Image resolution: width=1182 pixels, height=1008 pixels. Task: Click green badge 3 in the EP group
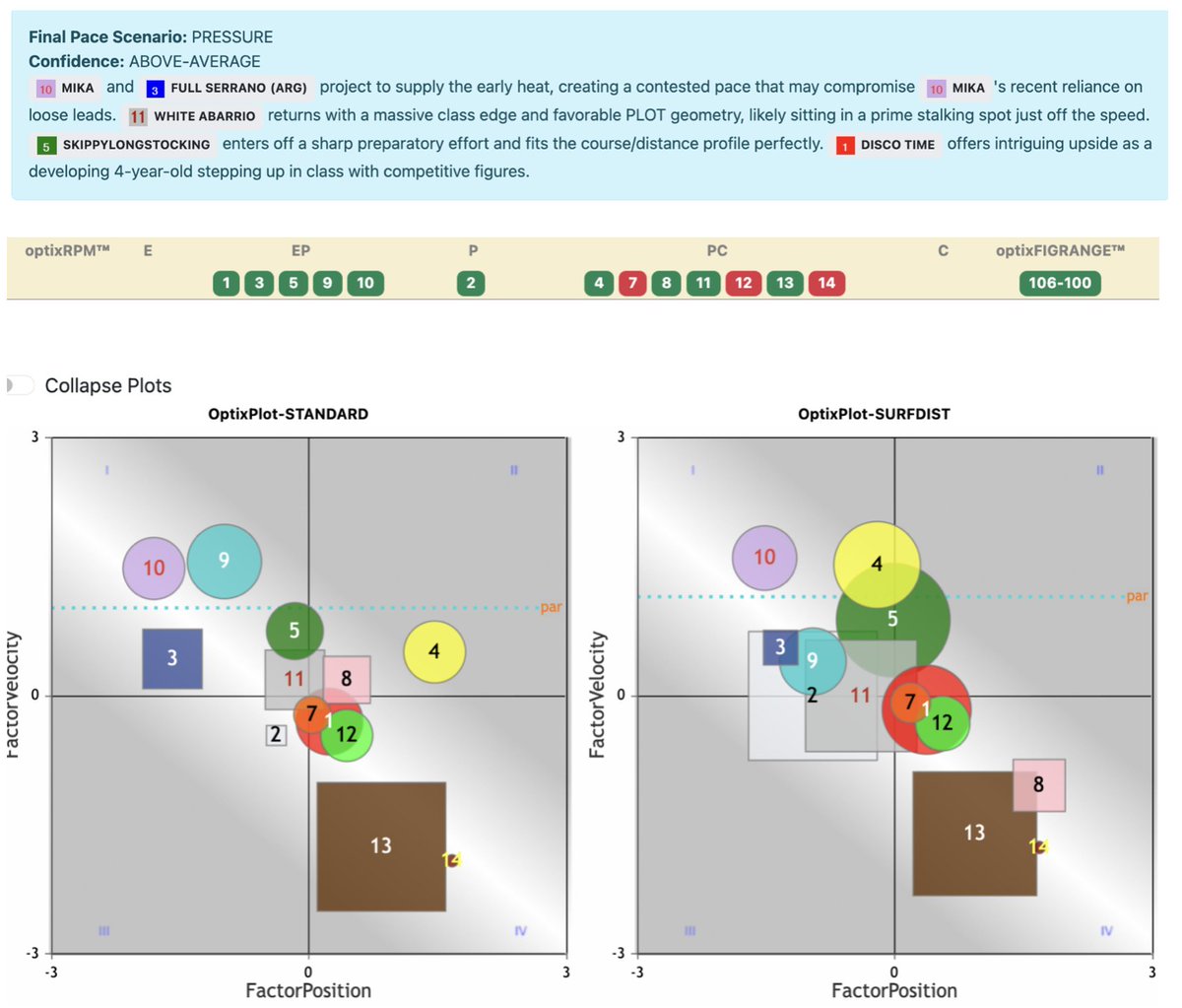(x=259, y=283)
